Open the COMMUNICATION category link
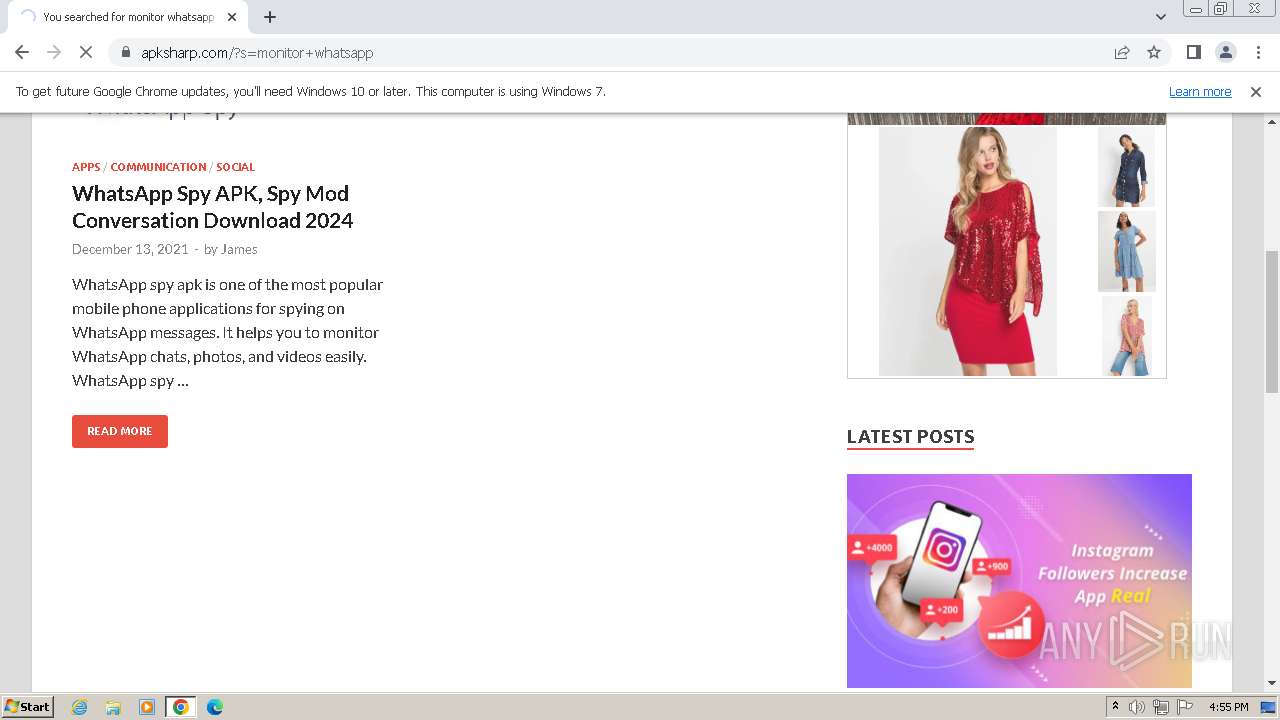Image resolution: width=1280 pixels, height=720 pixels. 158,167
